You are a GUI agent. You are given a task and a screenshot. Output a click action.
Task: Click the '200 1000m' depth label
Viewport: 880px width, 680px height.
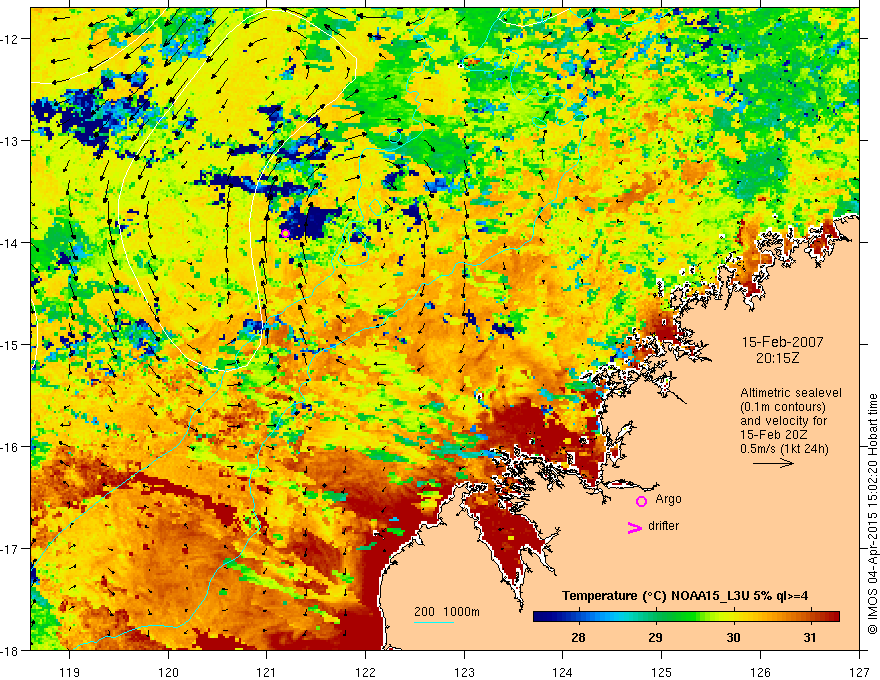pos(447,612)
